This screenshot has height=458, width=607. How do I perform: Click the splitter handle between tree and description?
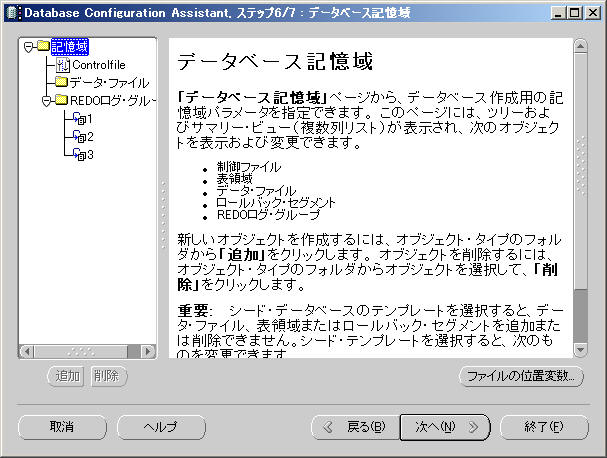[162, 200]
